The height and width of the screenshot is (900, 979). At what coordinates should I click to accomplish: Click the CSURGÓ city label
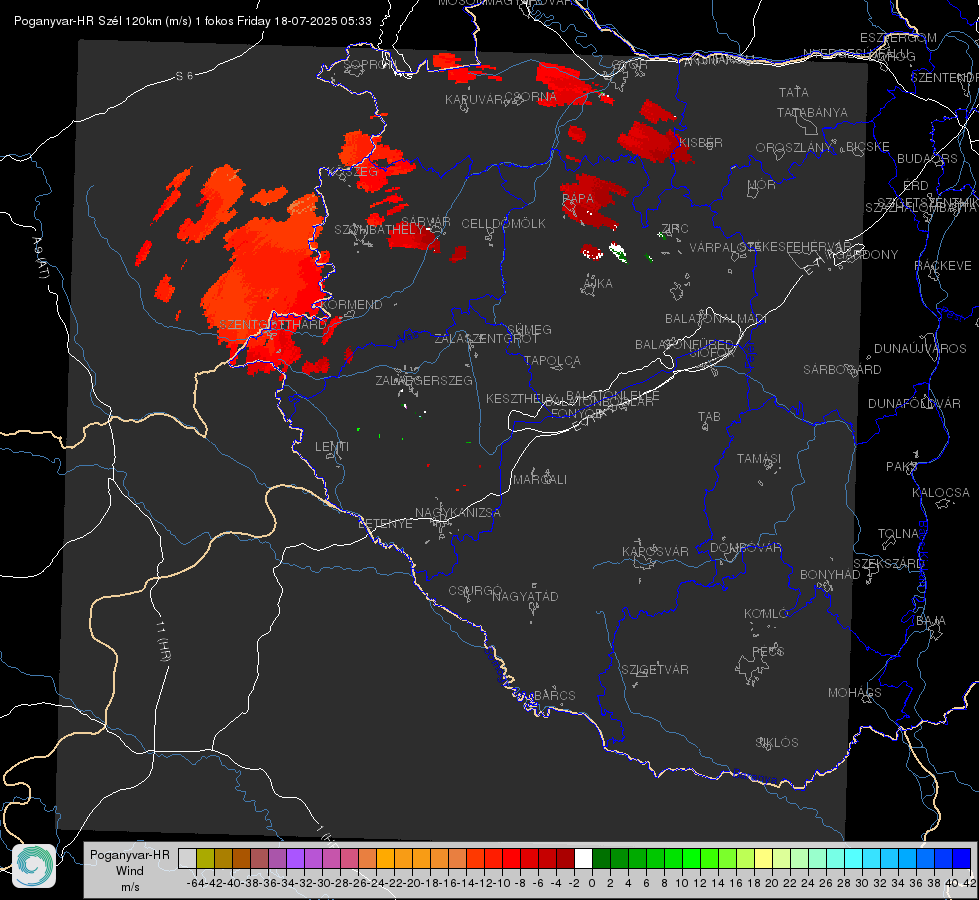pos(475,590)
